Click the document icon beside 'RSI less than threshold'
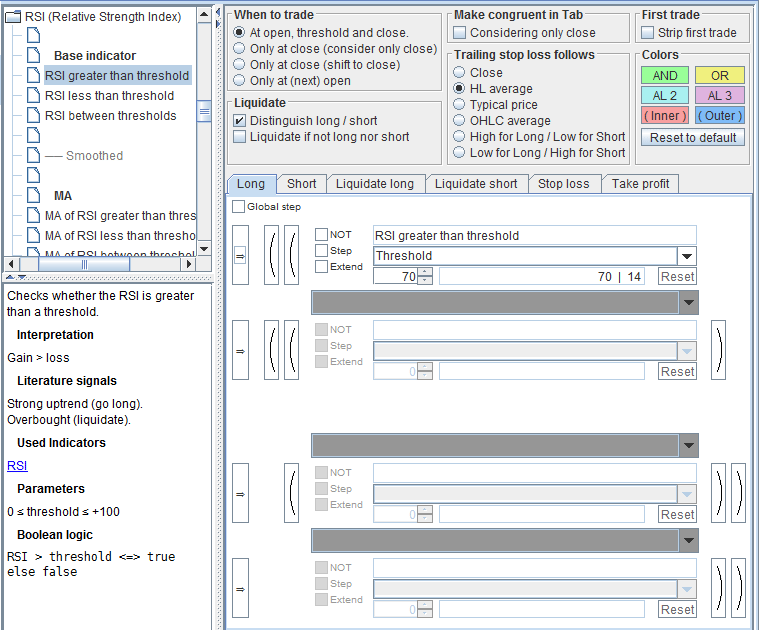Viewport: 759px width, 630px height. coord(33,95)
